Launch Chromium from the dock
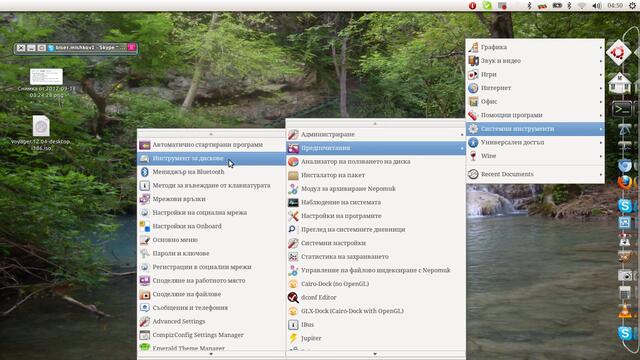Screen dimensions: 640x360 point(624,166)
